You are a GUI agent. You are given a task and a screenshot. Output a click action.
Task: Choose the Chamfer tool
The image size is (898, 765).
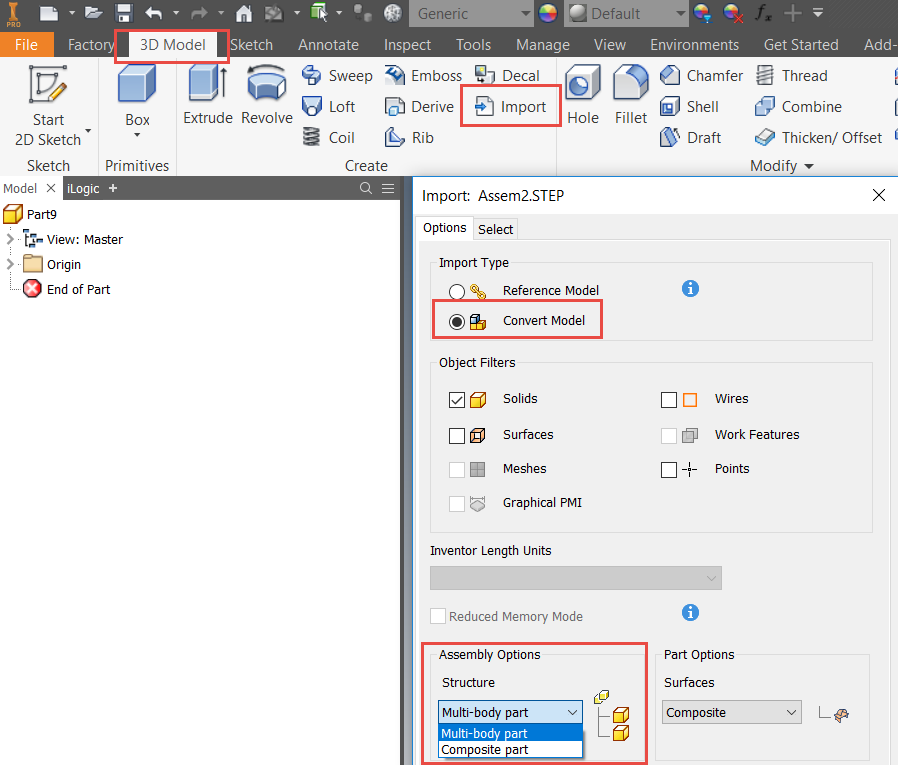pyautogui.click(x=701, y=76)
